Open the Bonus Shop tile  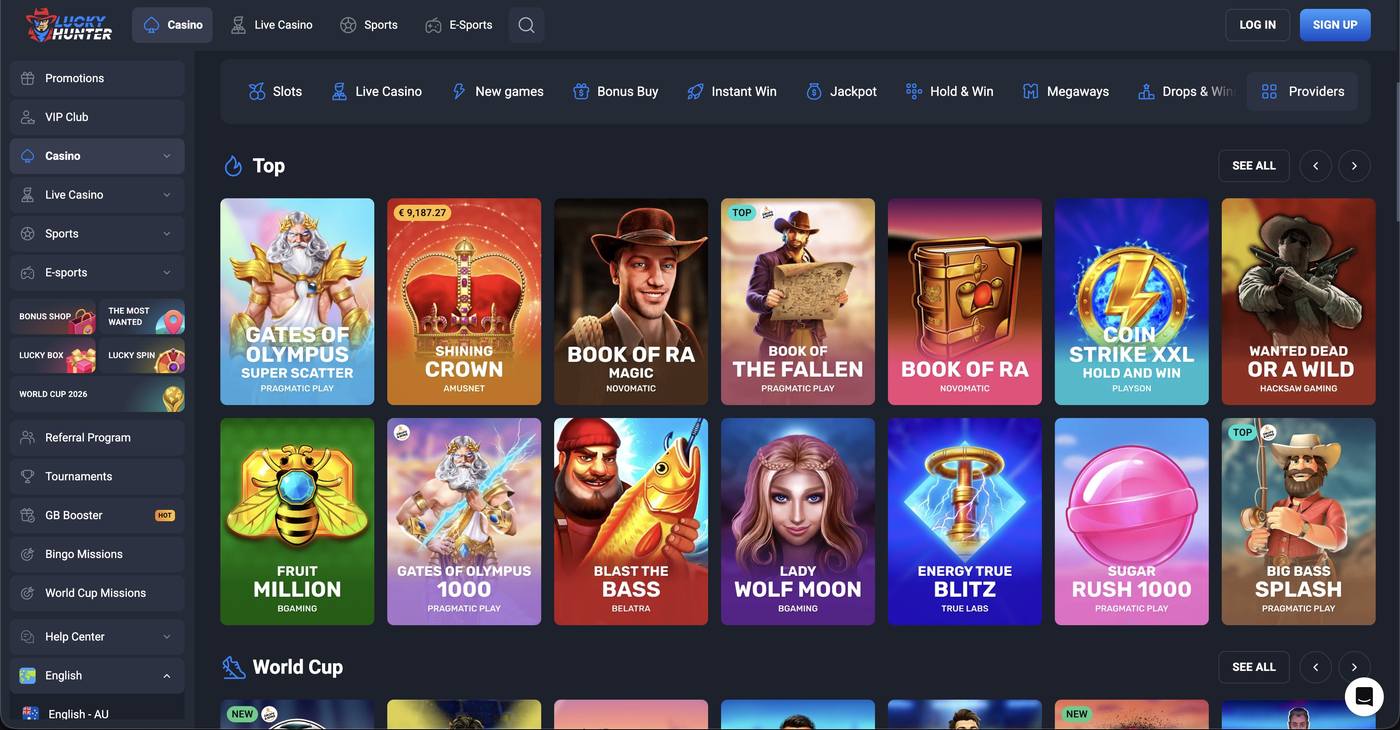53,317
